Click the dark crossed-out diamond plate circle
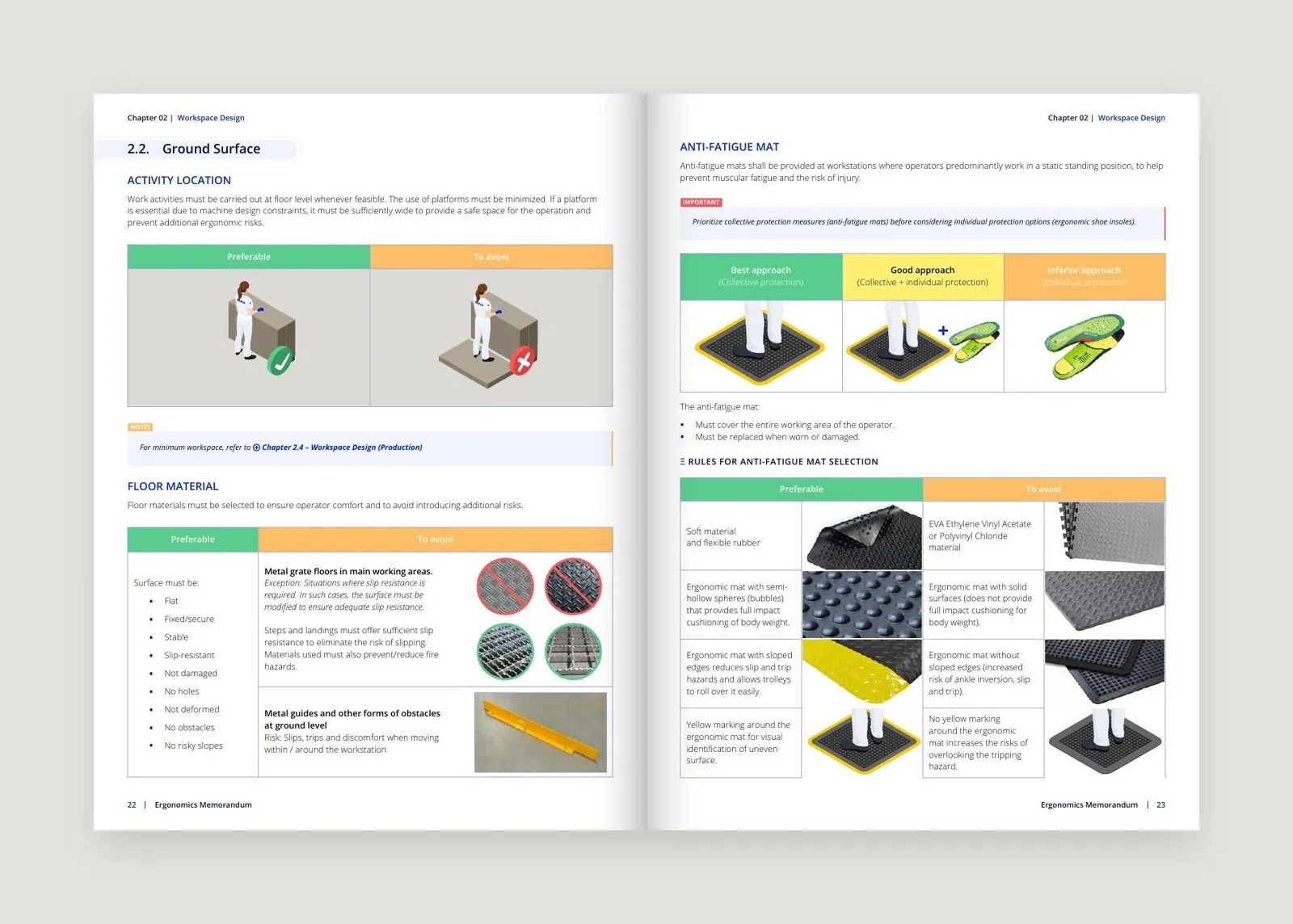 tap(573, 586)
